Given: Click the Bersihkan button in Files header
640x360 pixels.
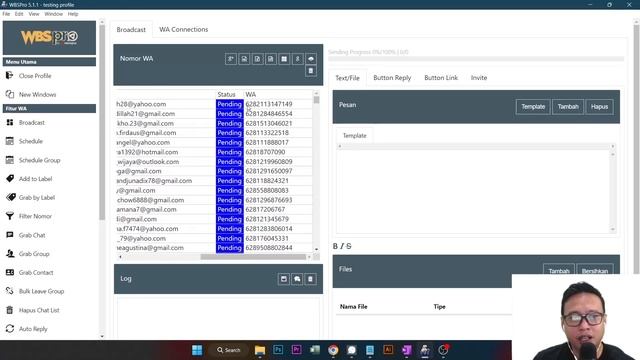Looking at the screenshot, I should click(595, 269).
